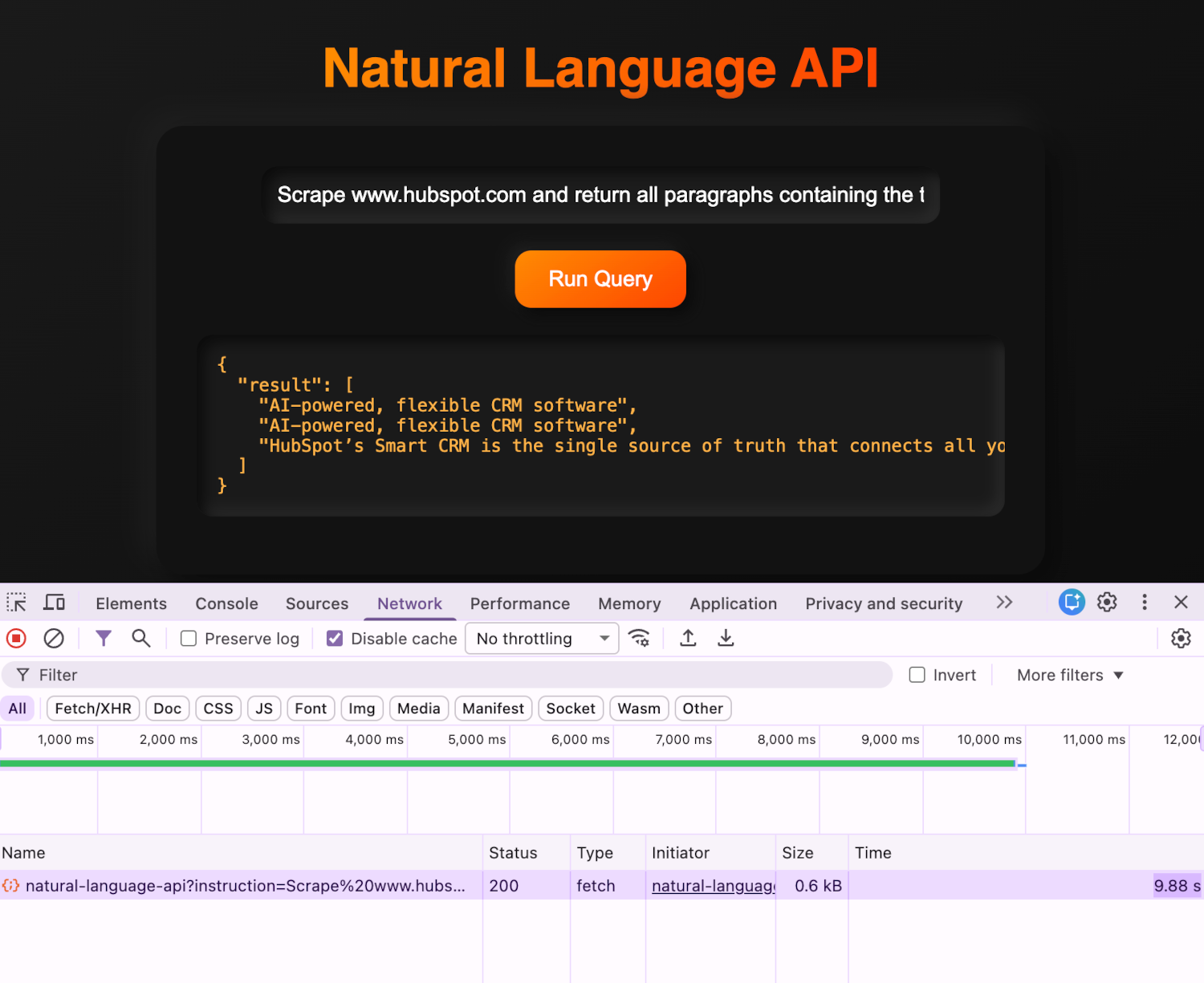1204x983 pixels.
Task: Select the inspect element tool in DevTools
Action: [16, 602]
